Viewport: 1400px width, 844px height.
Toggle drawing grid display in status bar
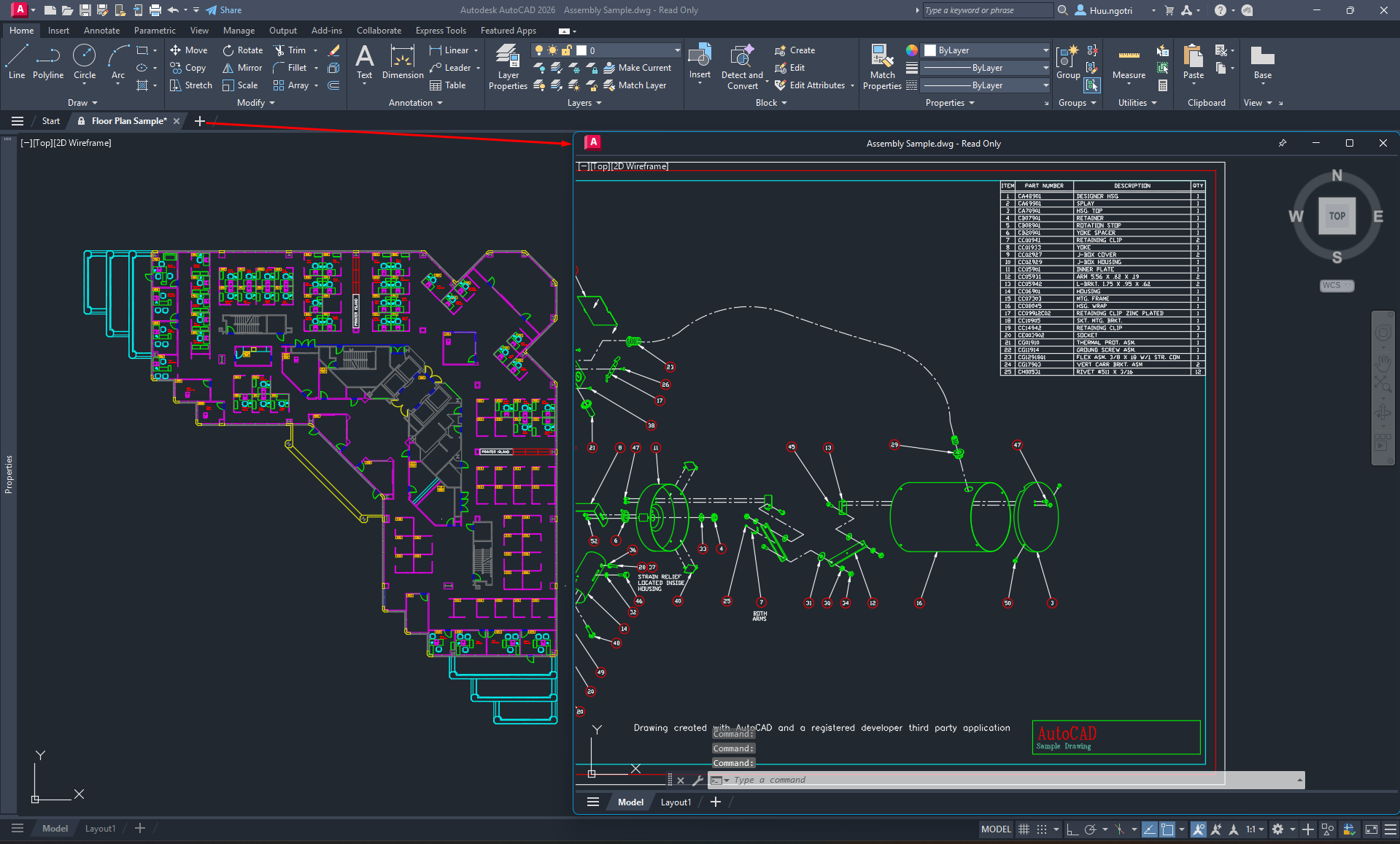(1024, 829)
